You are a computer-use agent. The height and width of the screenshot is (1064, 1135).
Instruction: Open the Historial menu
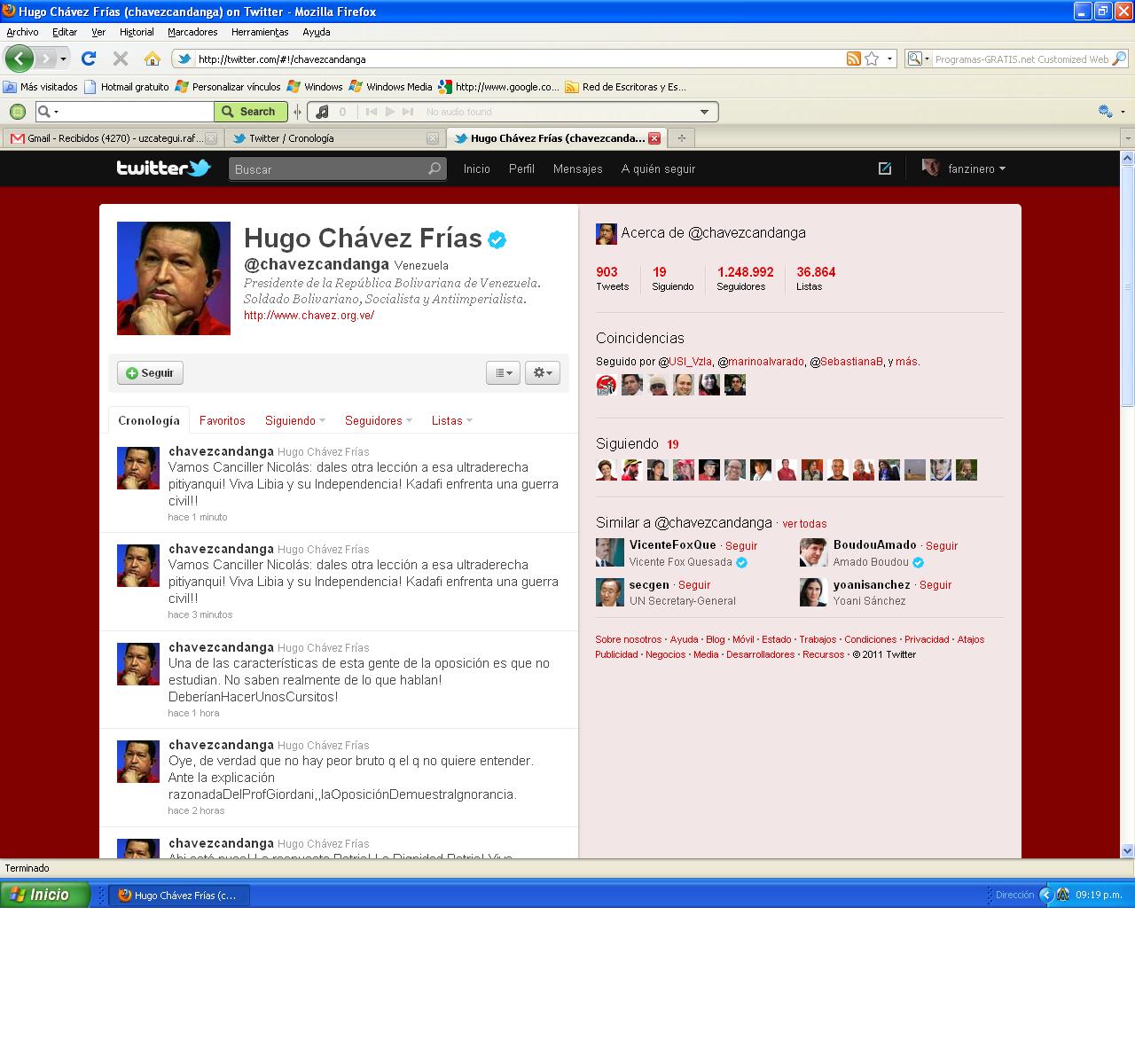click(137, 32)
